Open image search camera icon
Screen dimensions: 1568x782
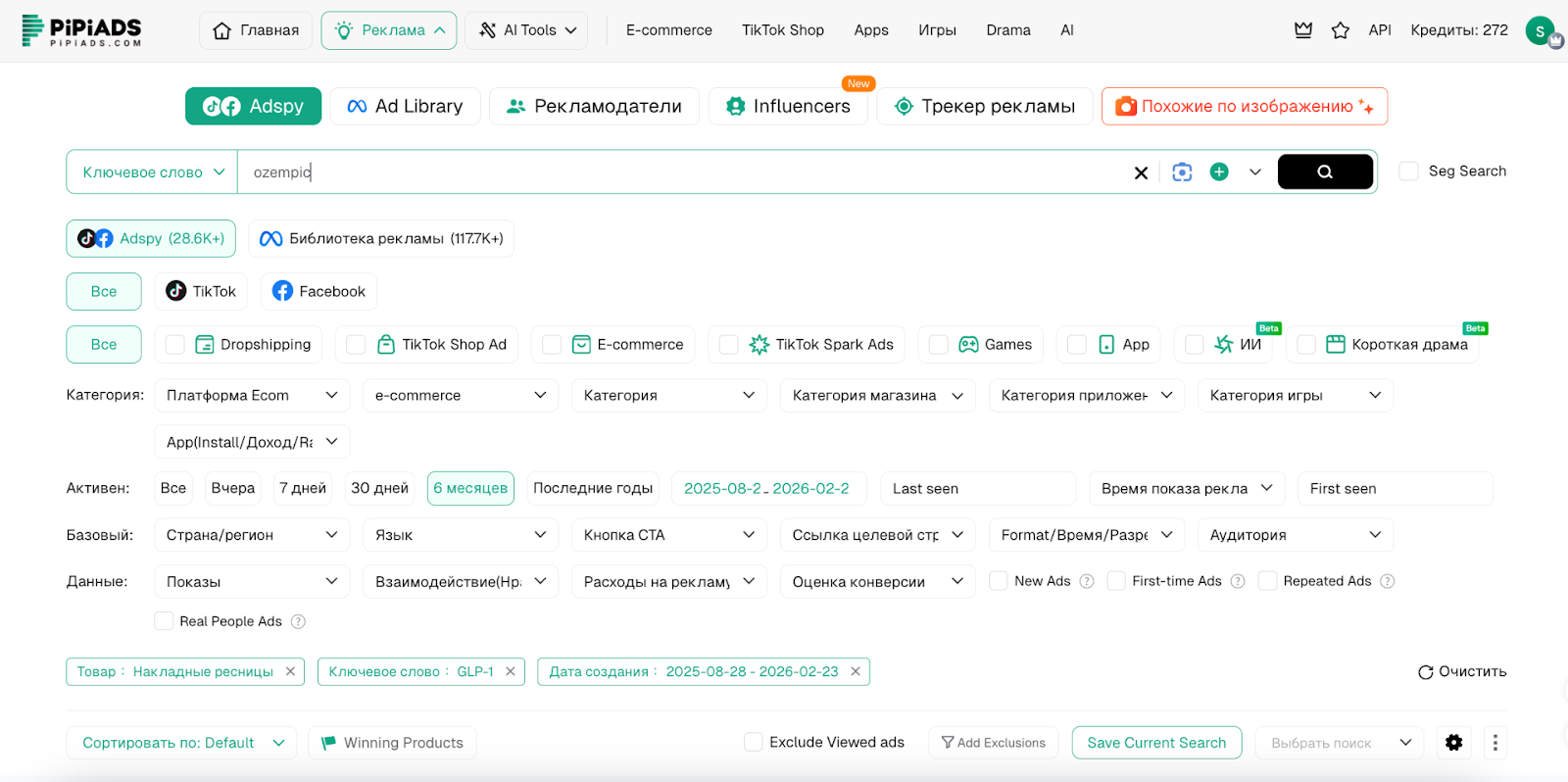point(1182,172)
